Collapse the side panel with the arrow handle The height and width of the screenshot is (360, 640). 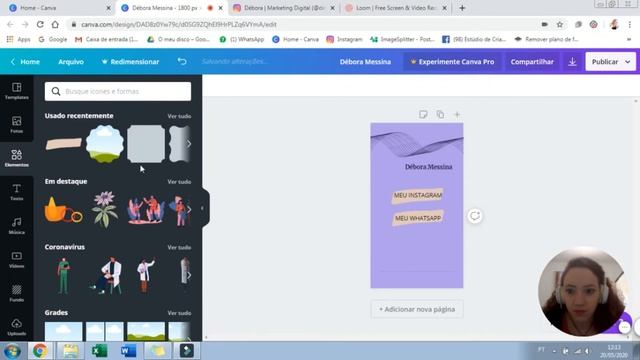tap(202, 208)
